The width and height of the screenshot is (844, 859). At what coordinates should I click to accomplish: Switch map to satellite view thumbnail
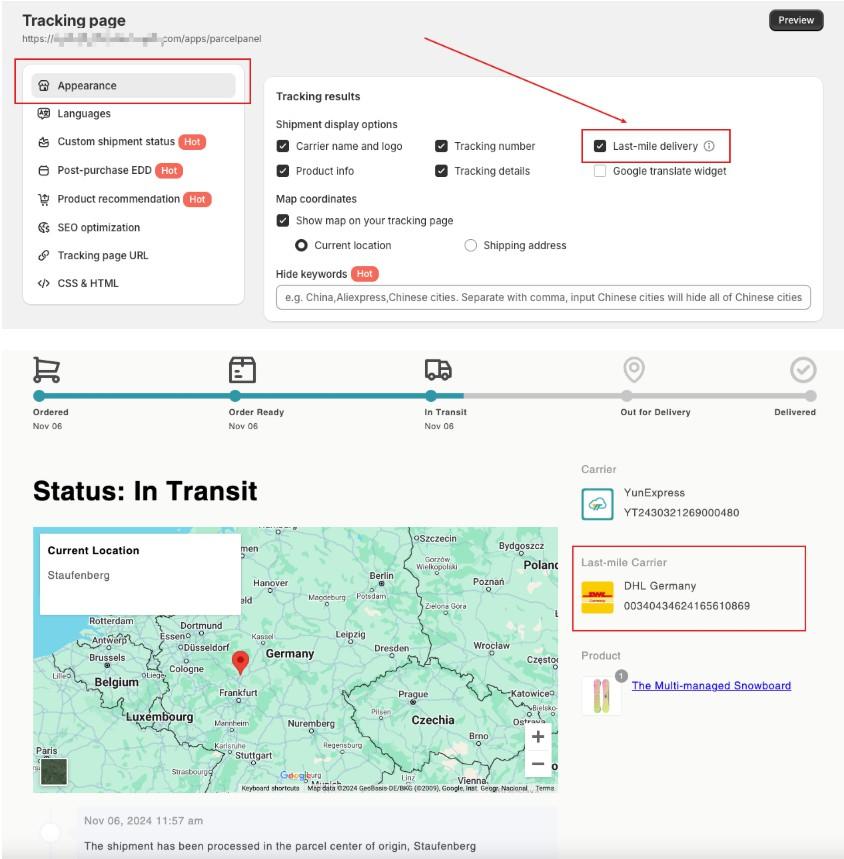tap(54, 771)
